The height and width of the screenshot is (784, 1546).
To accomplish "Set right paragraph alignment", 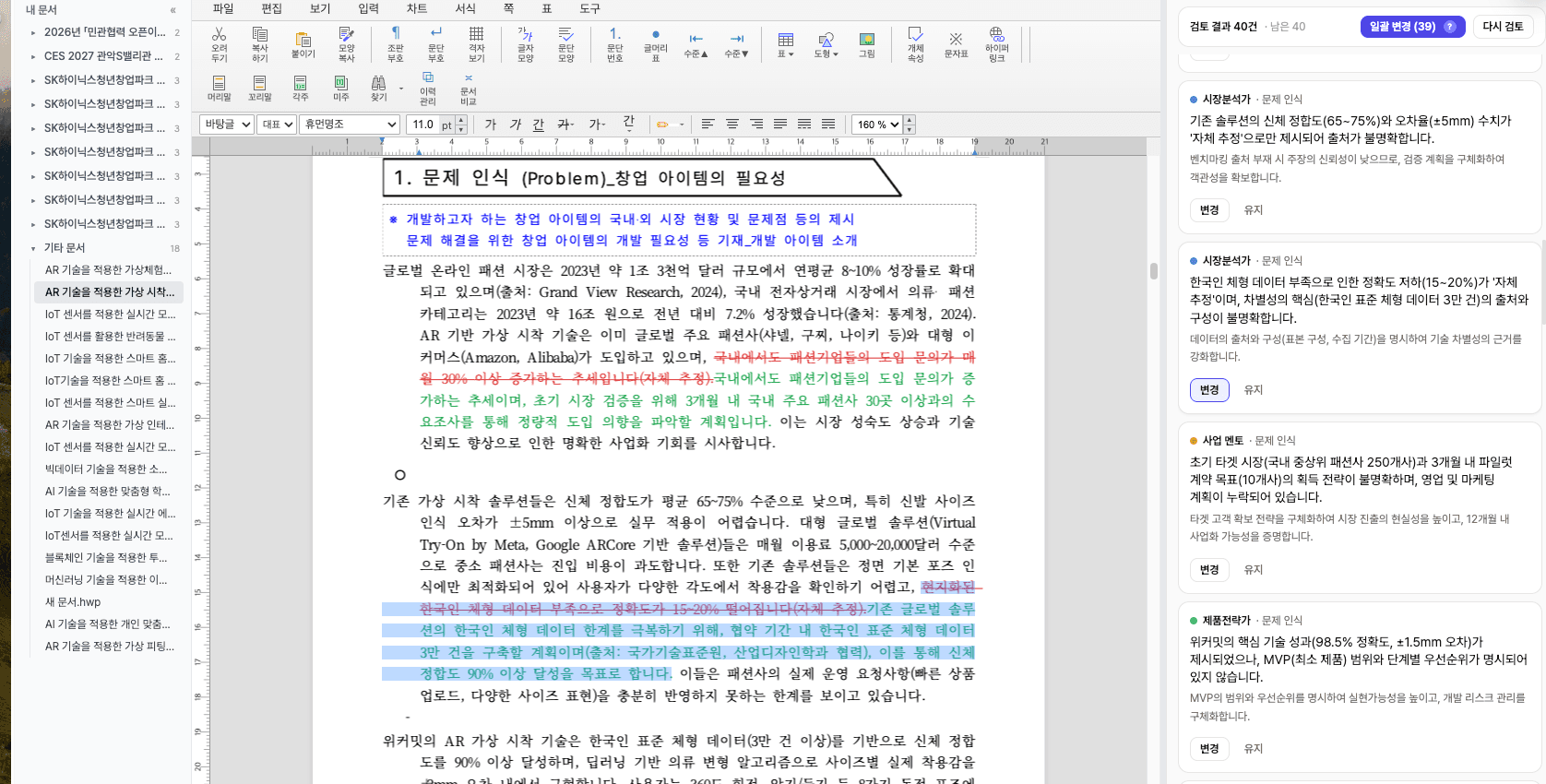I will click(756, 124).
